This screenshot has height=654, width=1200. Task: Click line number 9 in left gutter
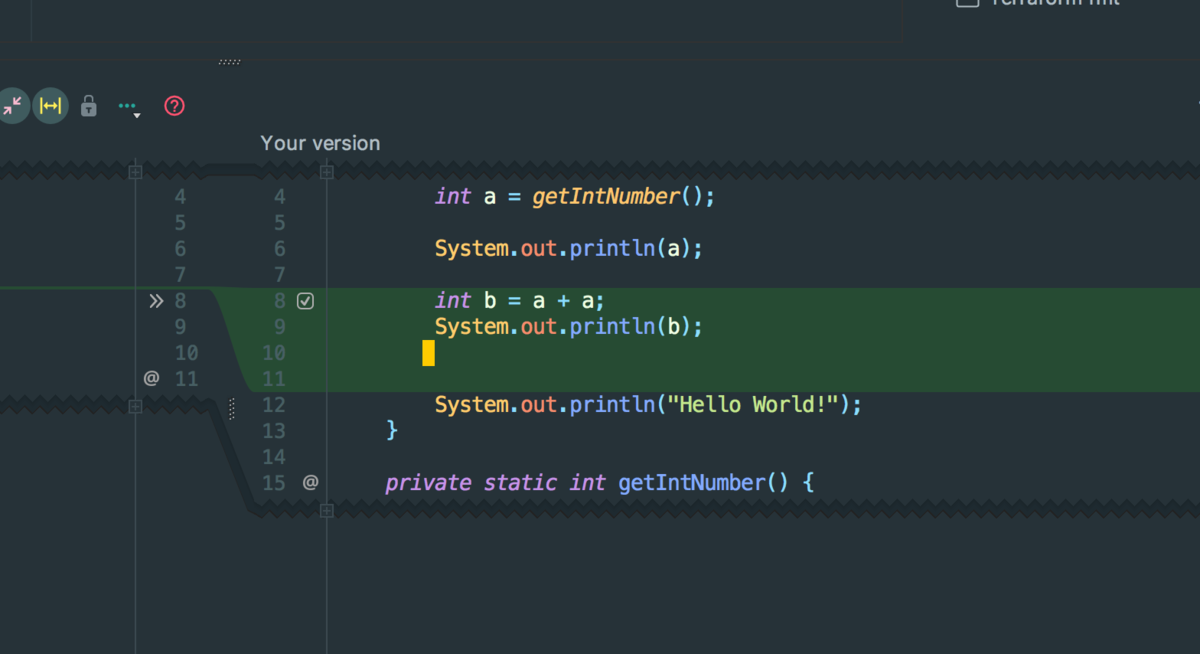coord(180,327)
